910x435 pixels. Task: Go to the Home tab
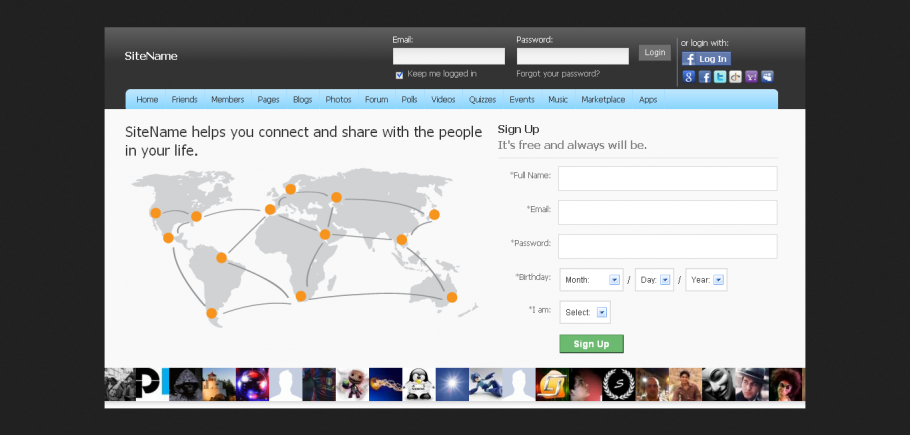[x=147, y=100]
